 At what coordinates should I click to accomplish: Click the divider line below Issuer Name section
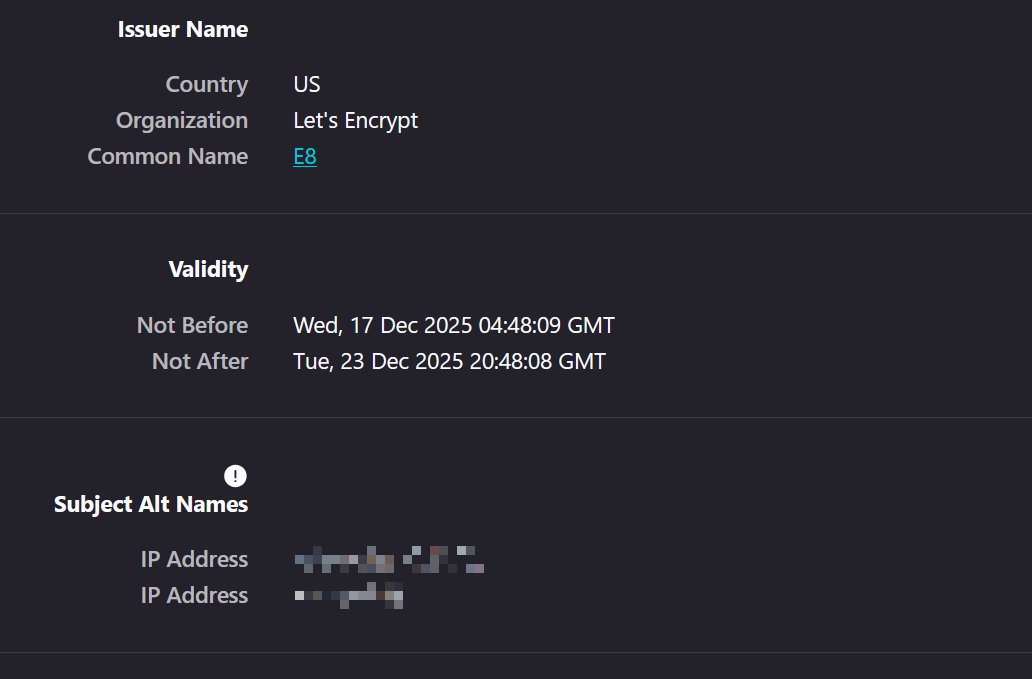coord(516,213)
